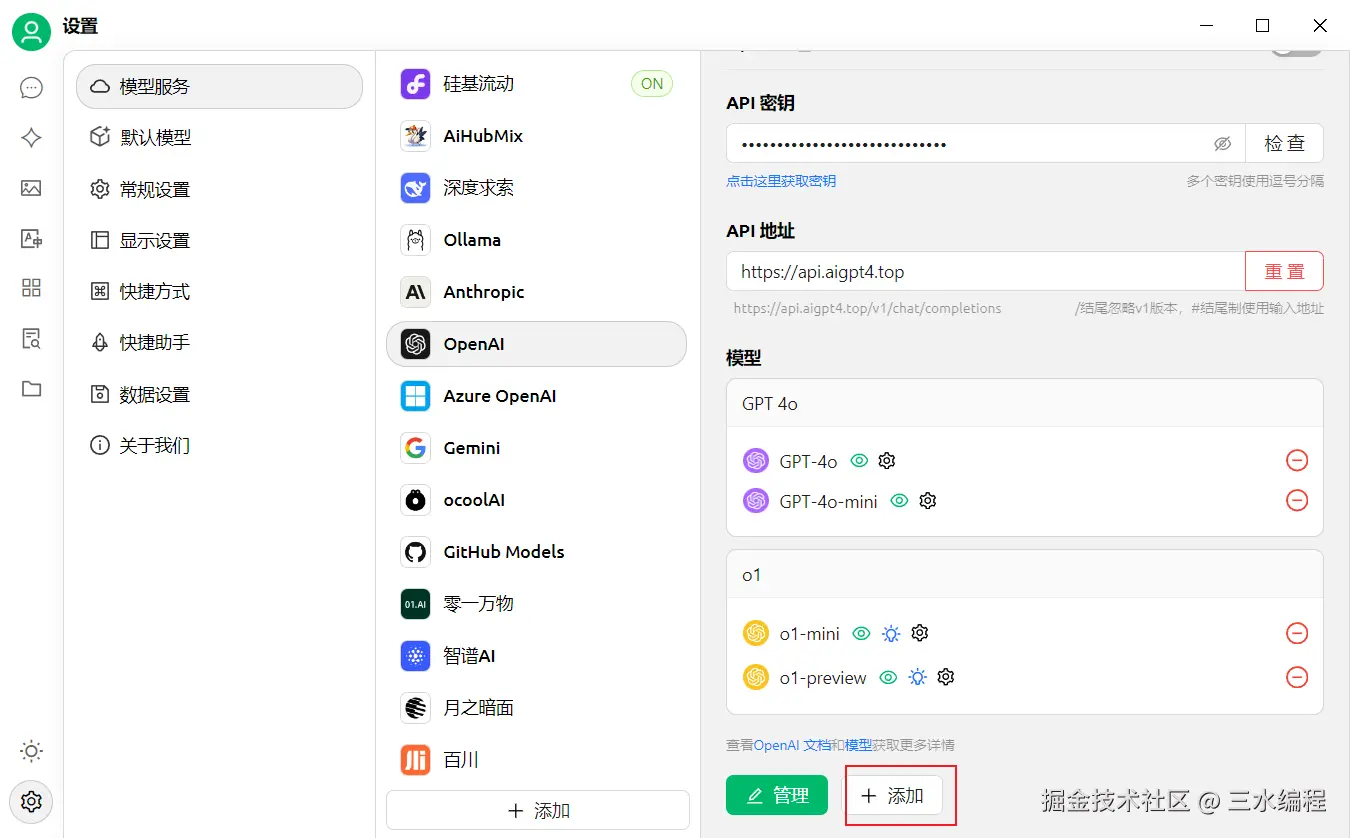Open settings gear for the GPT-4o model
This screenshot has width=1350, height=838.
(887, 461)
